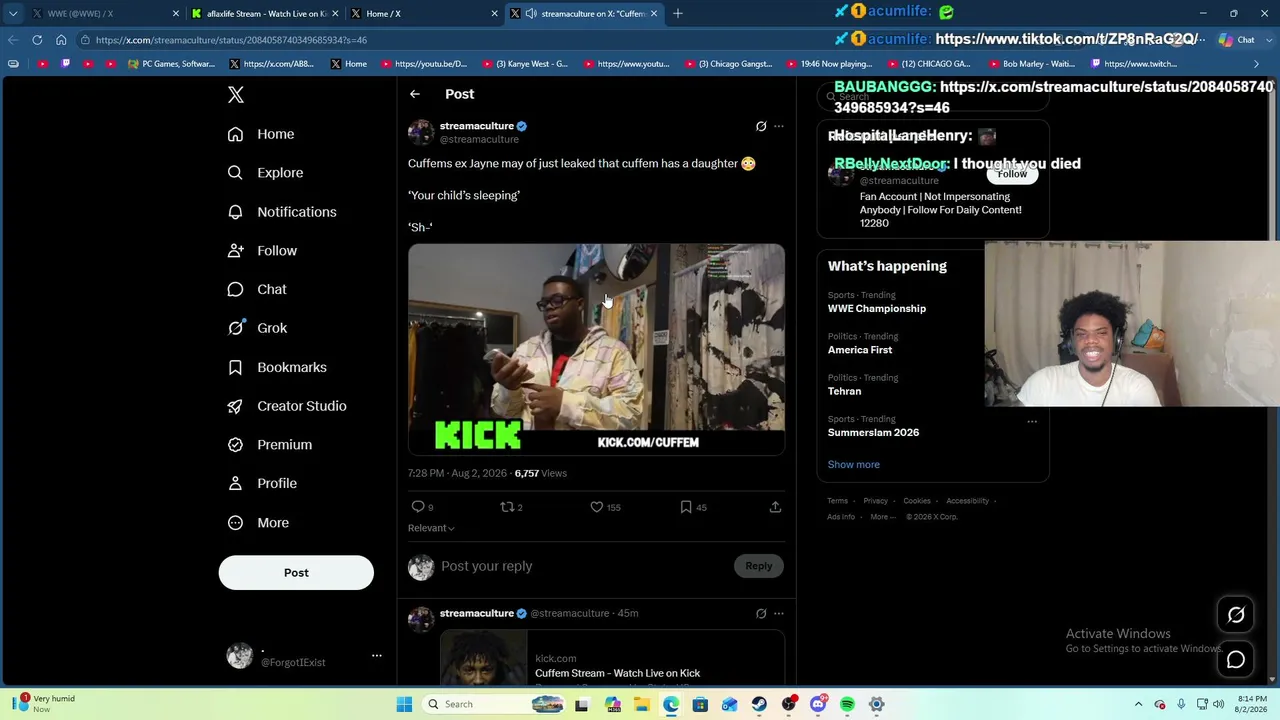
Task: Open options dots for Summerslam 2026 trend
Action: pyautogui.click(x=1032, y=421)
